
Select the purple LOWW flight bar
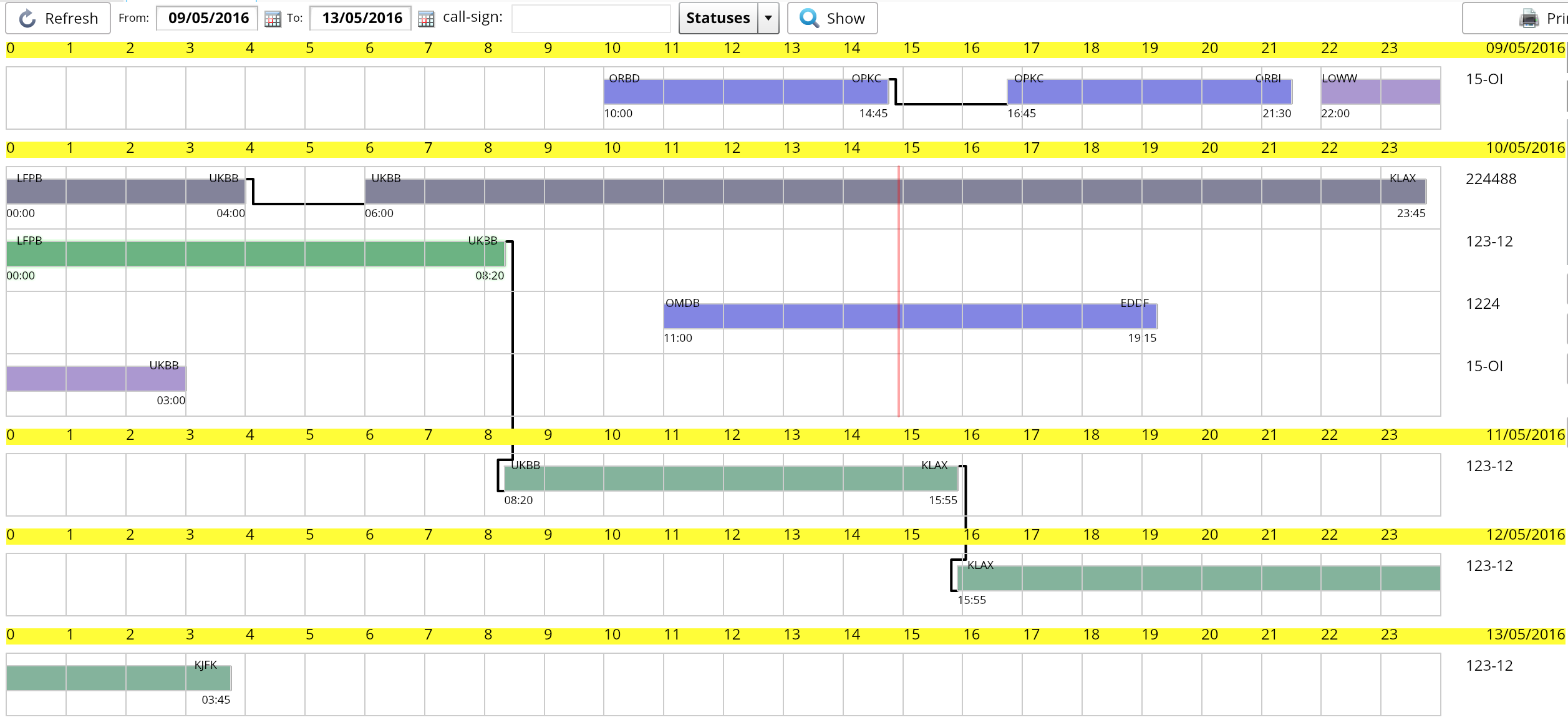(x=1380, y=92)
